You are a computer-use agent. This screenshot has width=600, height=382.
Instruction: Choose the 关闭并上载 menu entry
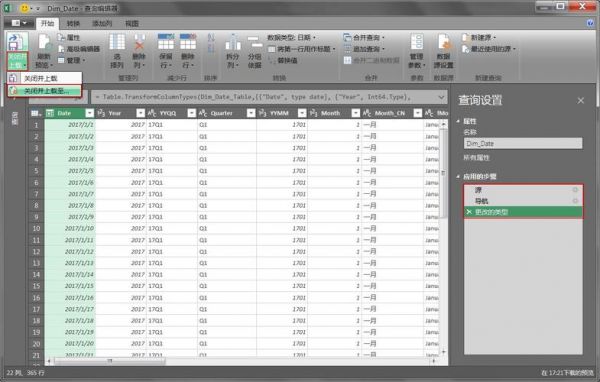(44, 78)
